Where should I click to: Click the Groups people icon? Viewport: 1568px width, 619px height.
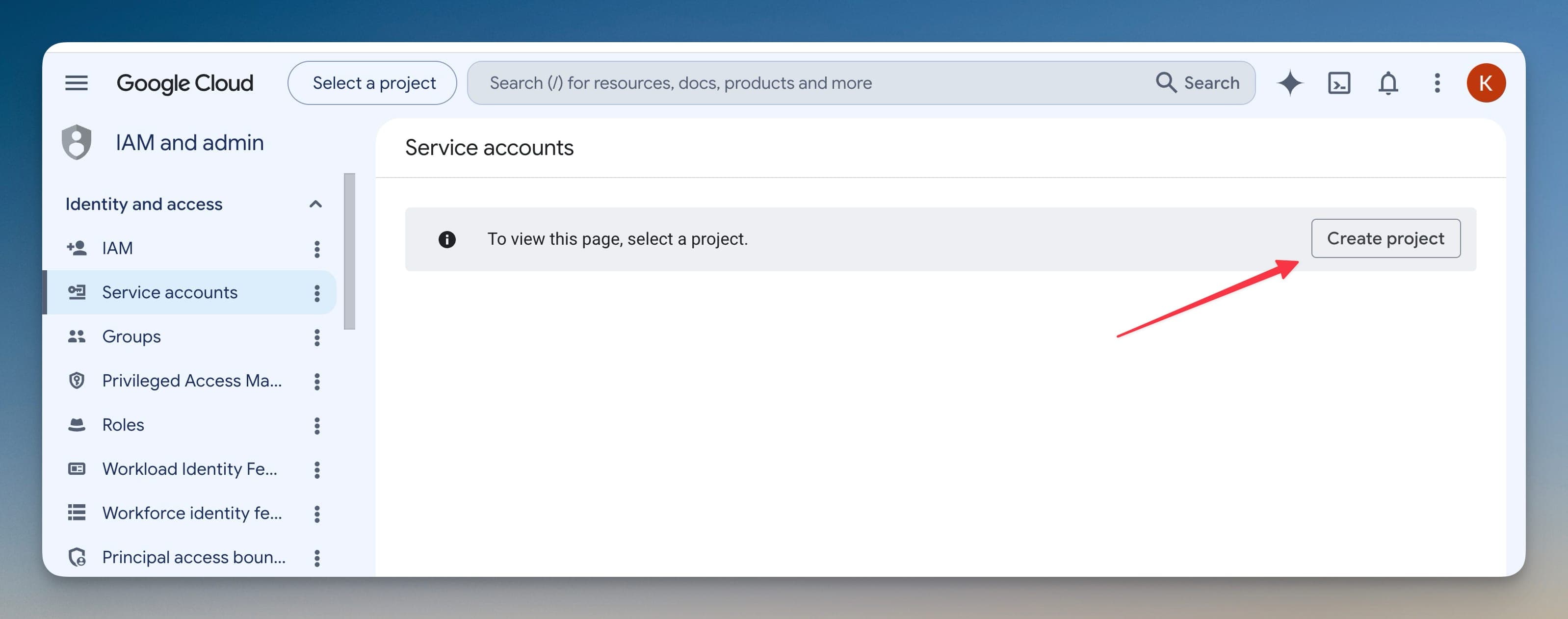(x=77, y=336)
